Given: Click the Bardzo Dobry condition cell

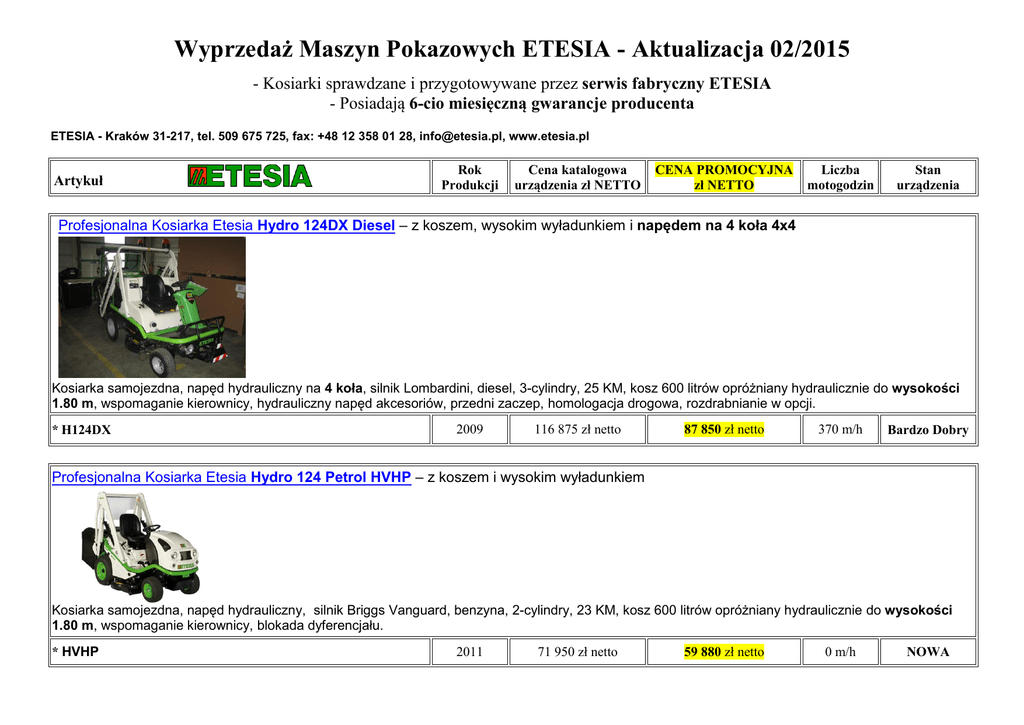Looking at the screenshot, I should pos(927,430).
